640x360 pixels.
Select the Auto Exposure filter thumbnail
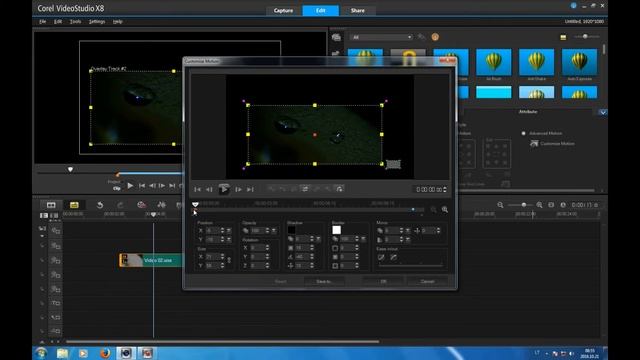579,62
